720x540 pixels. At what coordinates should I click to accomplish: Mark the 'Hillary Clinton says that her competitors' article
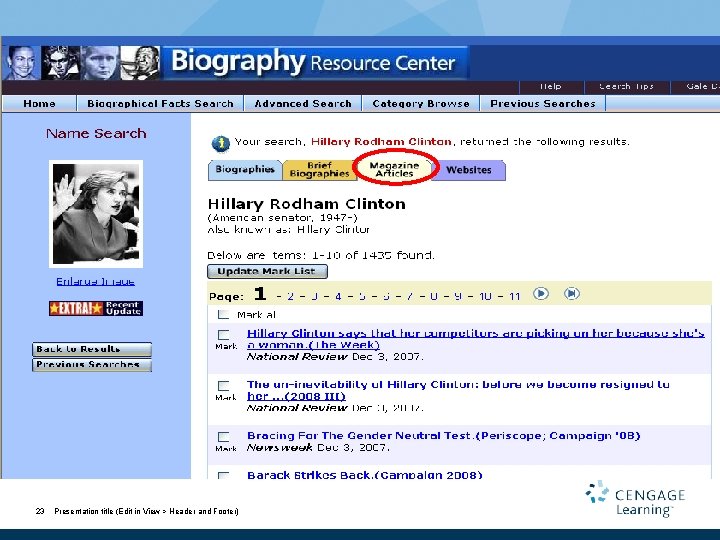223,335
